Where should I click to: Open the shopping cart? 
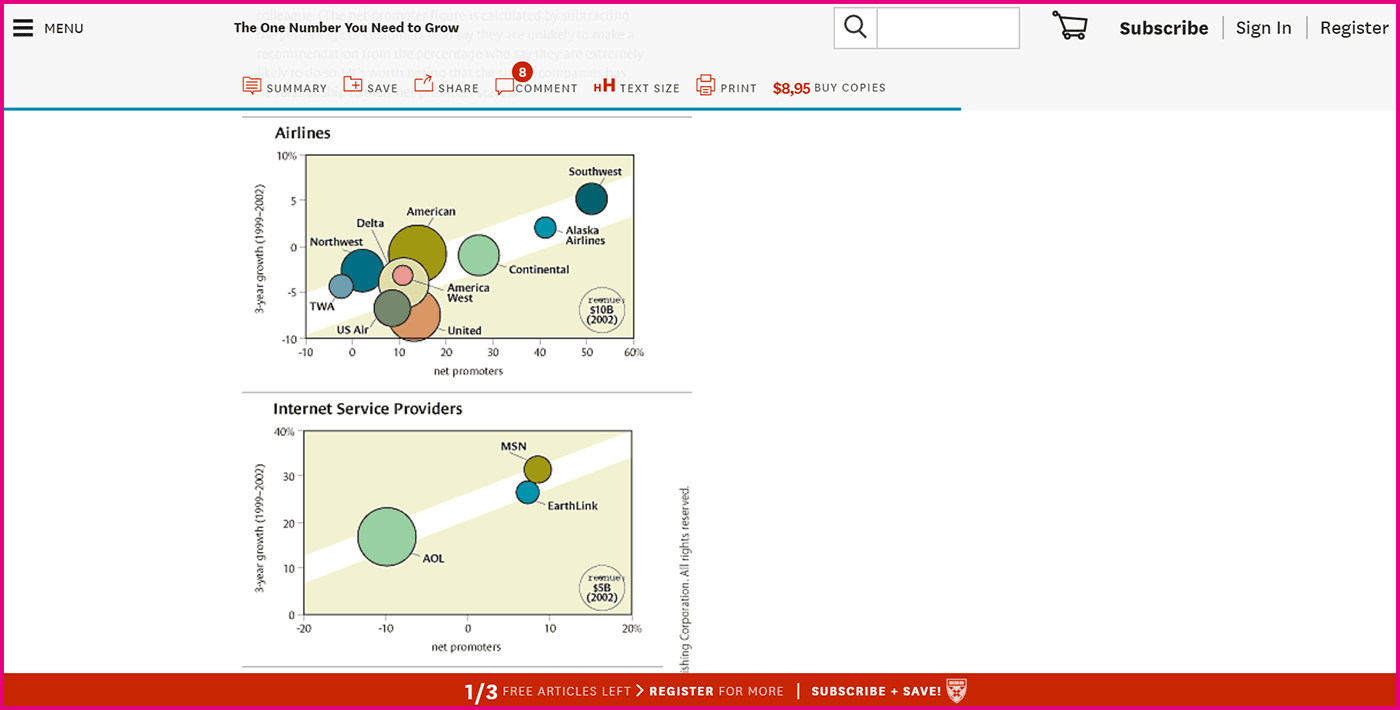point(1069,27)
